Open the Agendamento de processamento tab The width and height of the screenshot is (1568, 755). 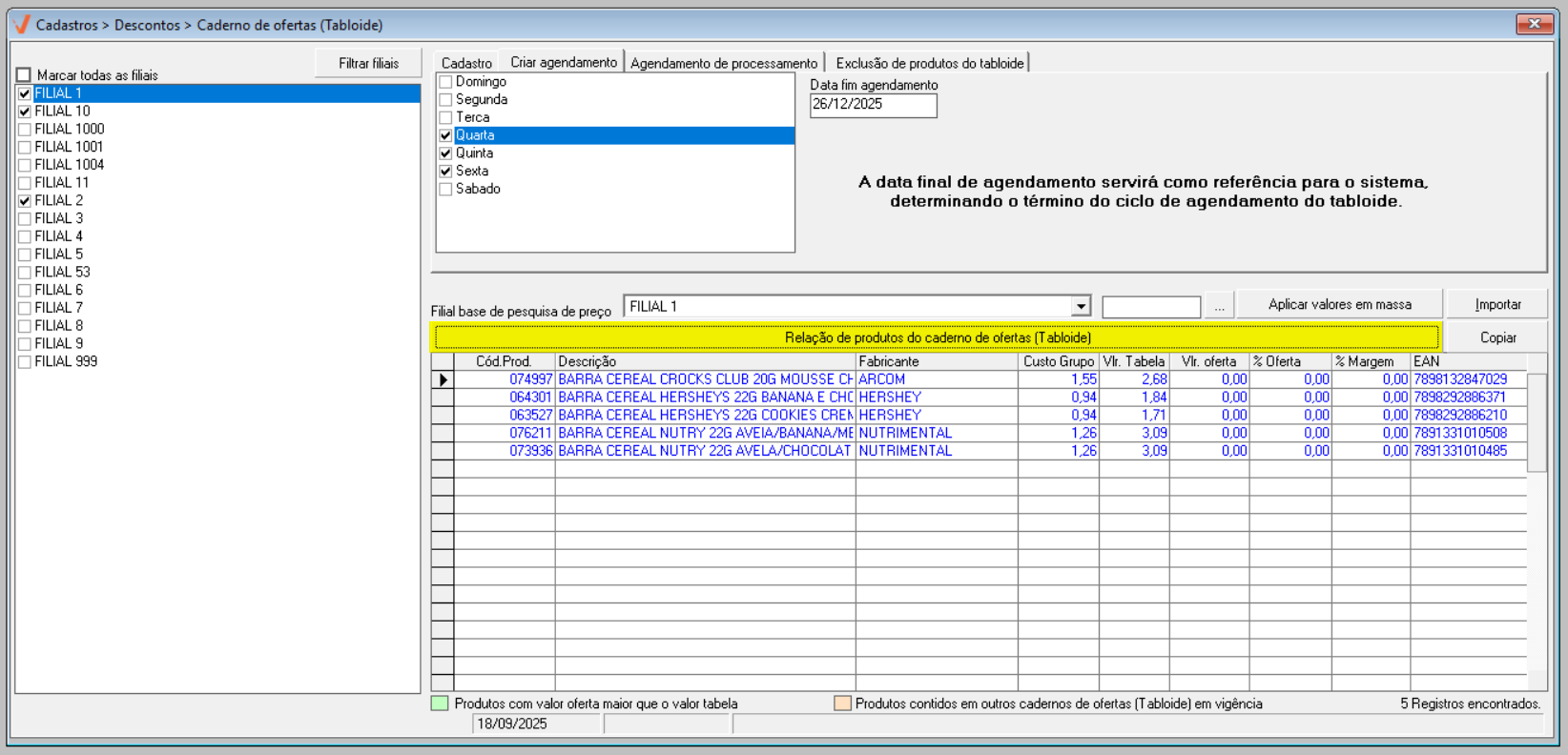[x=724, y=63]
